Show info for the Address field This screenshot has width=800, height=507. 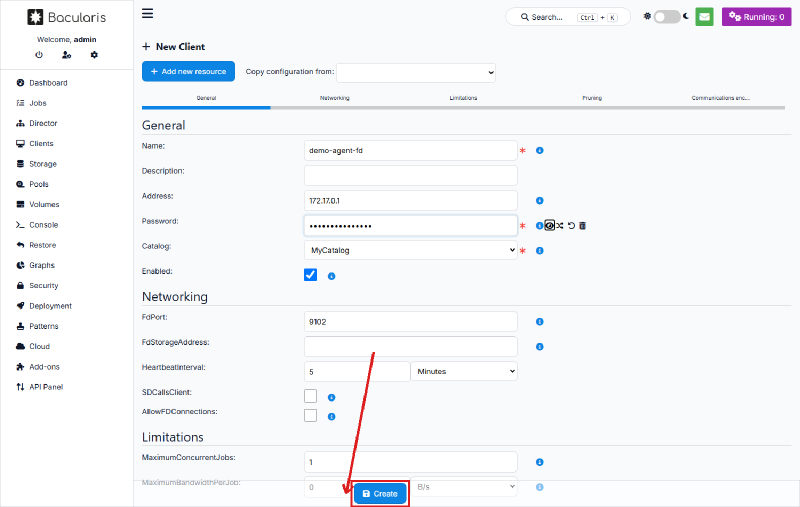click(539, 200)
